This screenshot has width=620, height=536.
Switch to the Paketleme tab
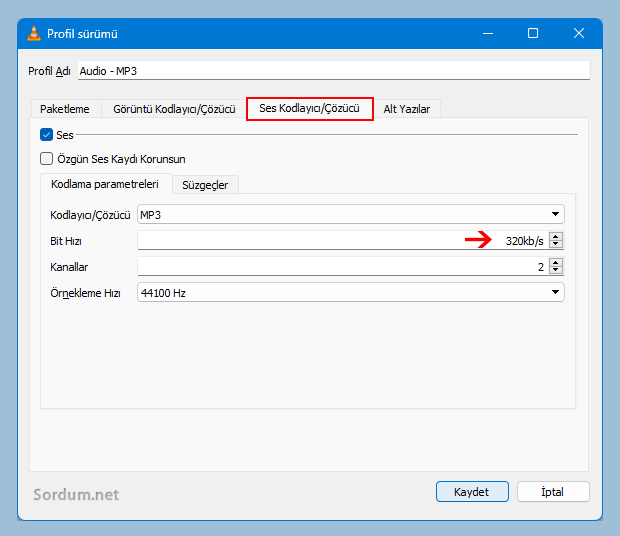click(65, 109)
